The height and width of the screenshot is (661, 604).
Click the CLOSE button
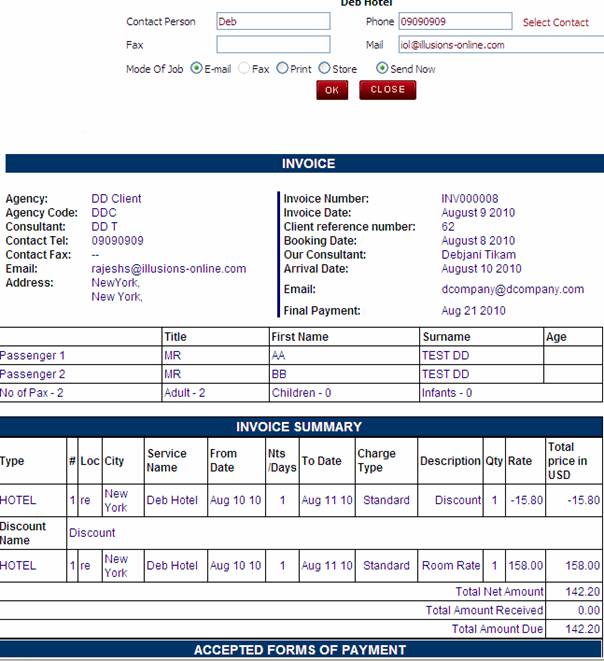387,90
